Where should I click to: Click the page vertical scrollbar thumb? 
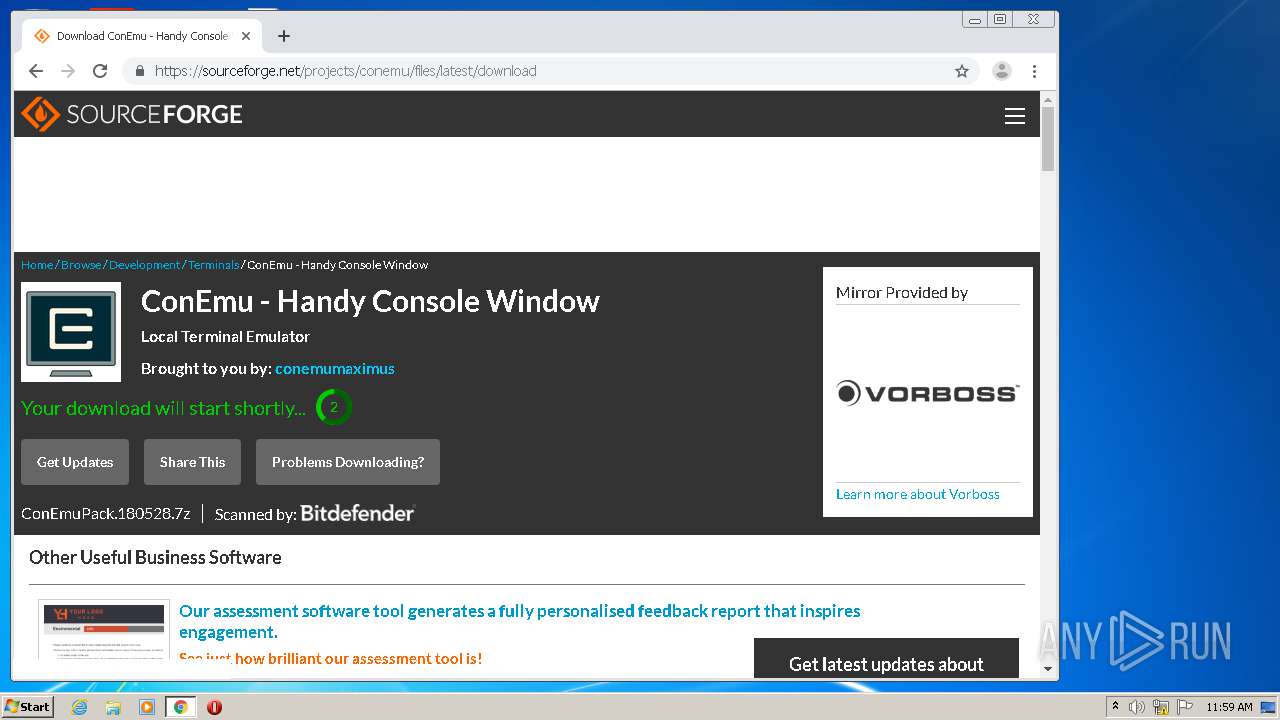[1048, 139]
